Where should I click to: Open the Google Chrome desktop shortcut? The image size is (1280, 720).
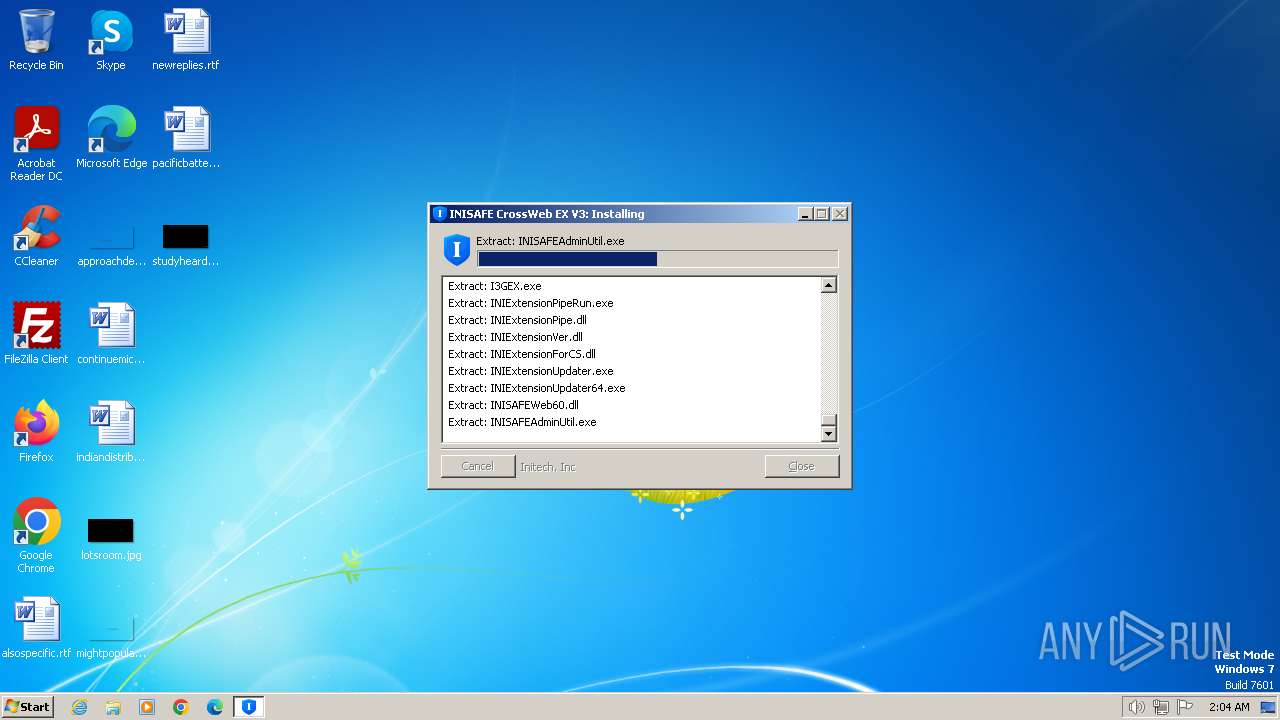pyautogui.click(x=36, y=536)
